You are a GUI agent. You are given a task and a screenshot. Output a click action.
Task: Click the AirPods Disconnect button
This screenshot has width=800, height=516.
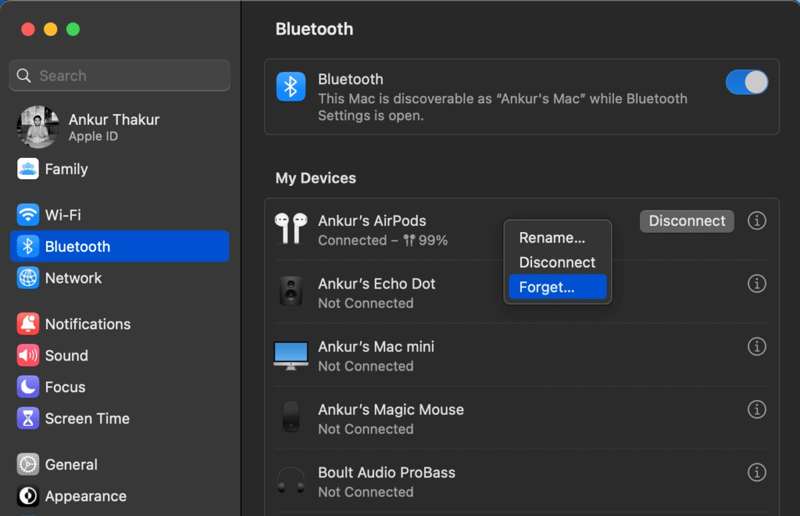pyautogui.click(x=687, y=221)
